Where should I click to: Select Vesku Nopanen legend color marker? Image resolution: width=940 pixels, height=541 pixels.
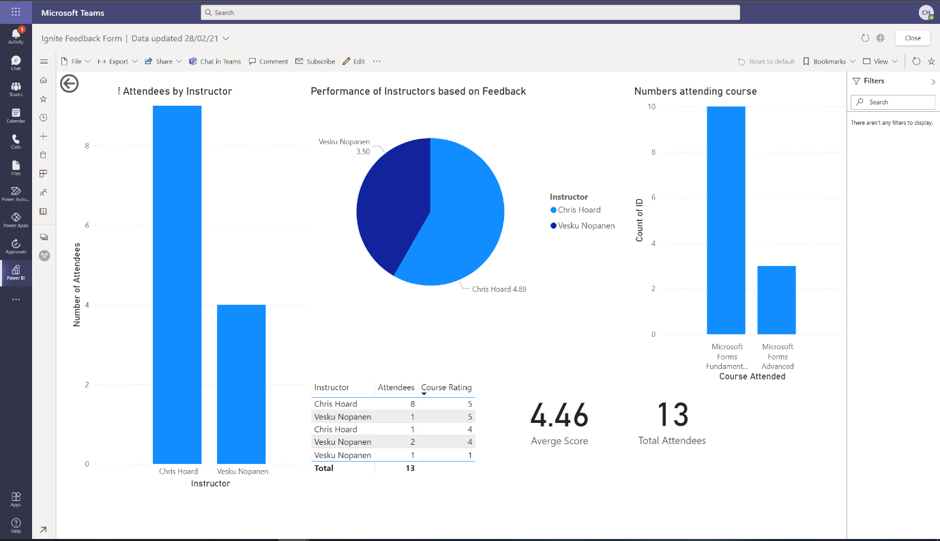click(553, 226)
